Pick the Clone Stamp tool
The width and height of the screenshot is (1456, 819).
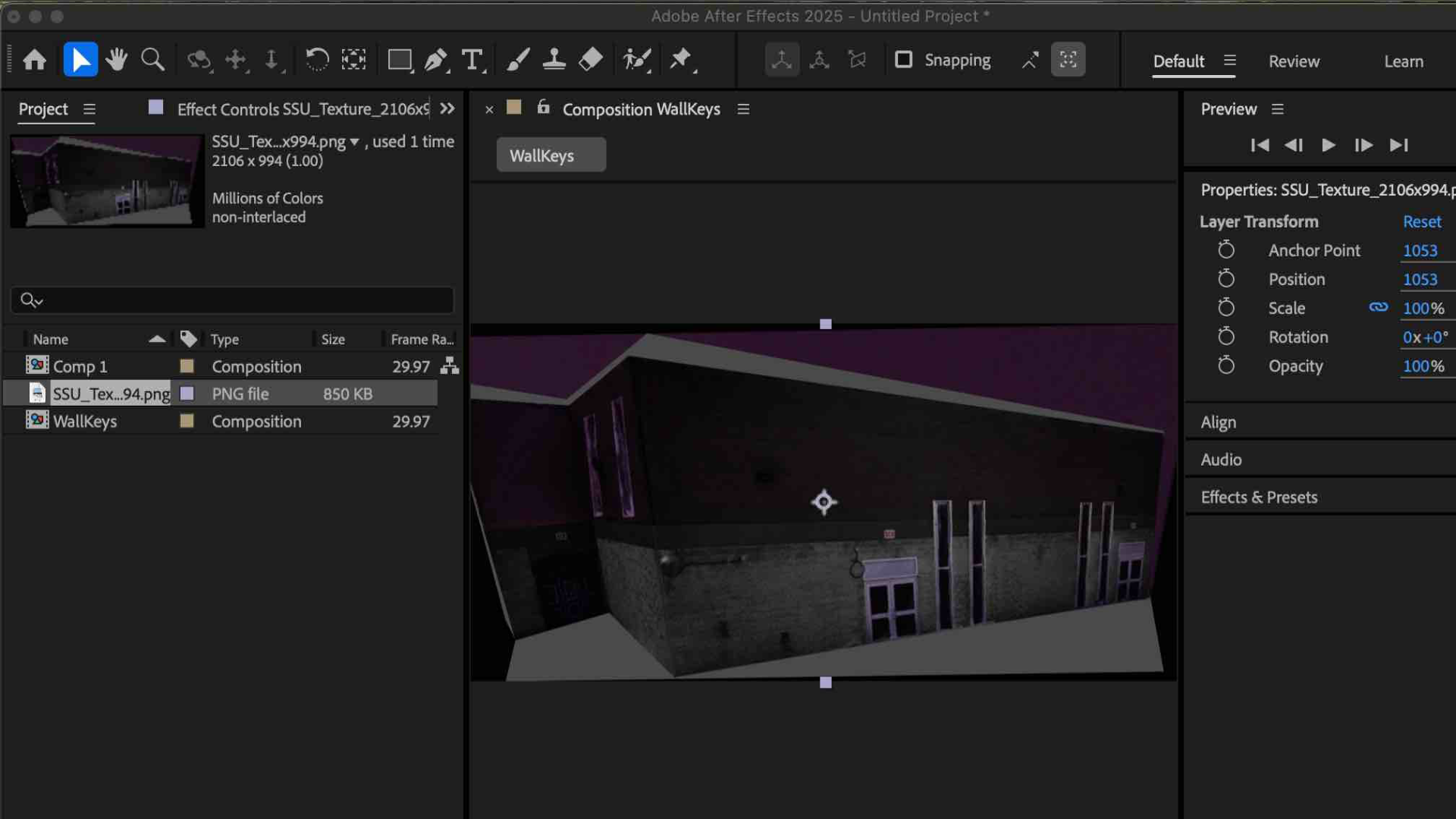tap(554, 60)
